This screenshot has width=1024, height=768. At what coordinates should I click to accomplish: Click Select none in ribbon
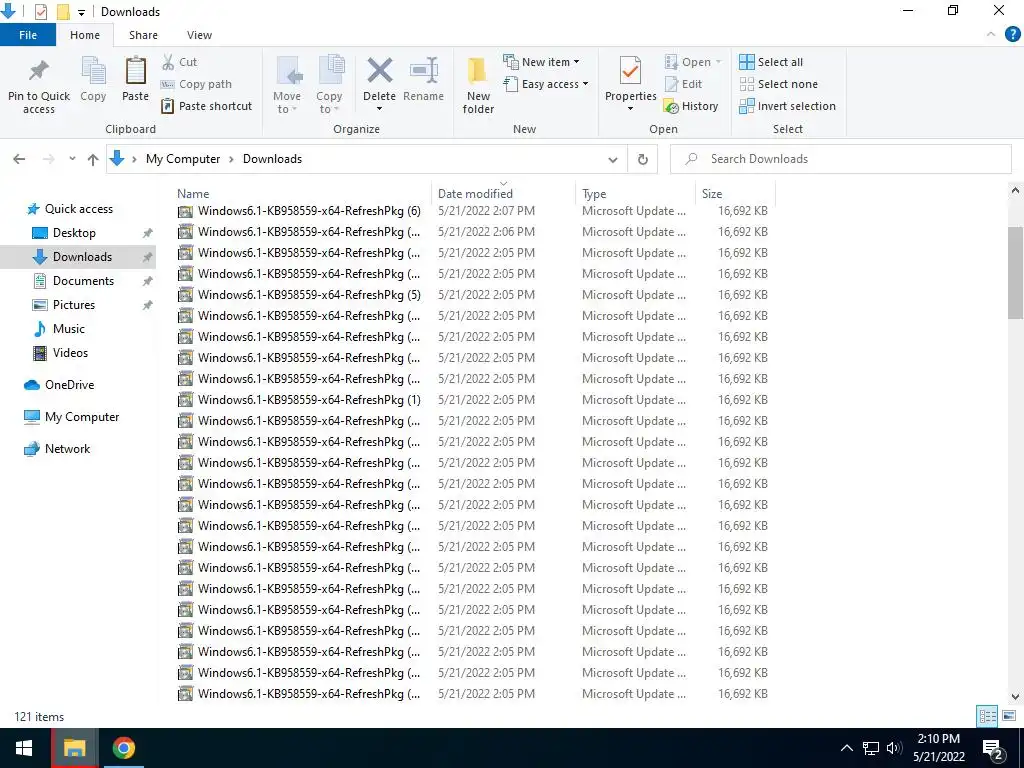pyautogui.click(x=778, y=84)
